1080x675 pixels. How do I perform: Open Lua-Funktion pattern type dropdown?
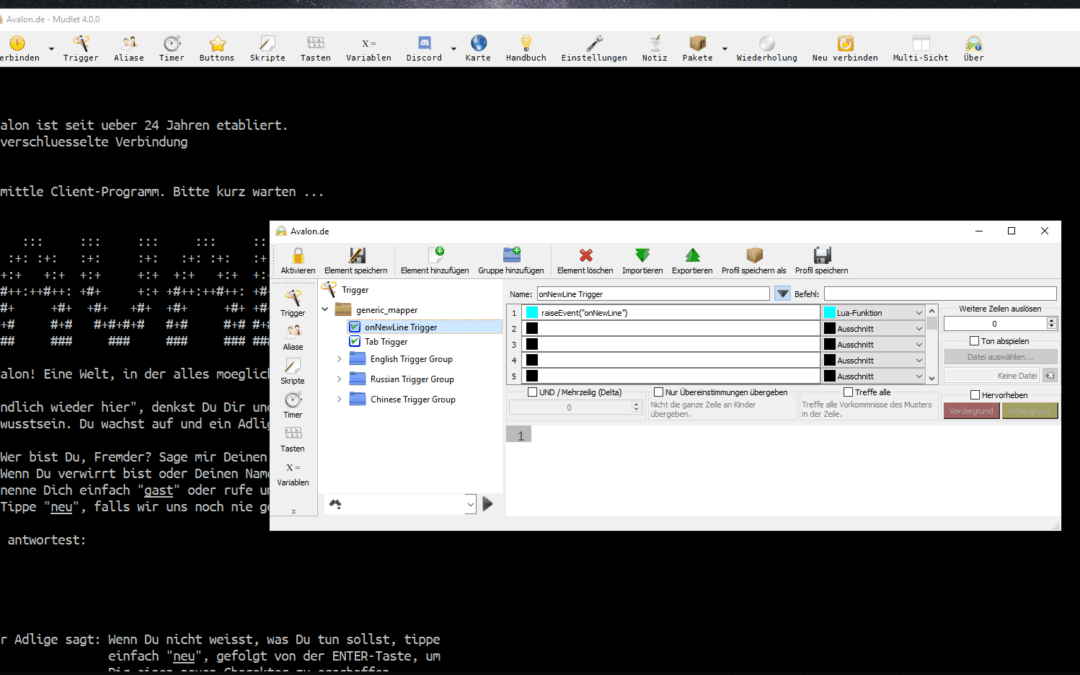(873, 313)
